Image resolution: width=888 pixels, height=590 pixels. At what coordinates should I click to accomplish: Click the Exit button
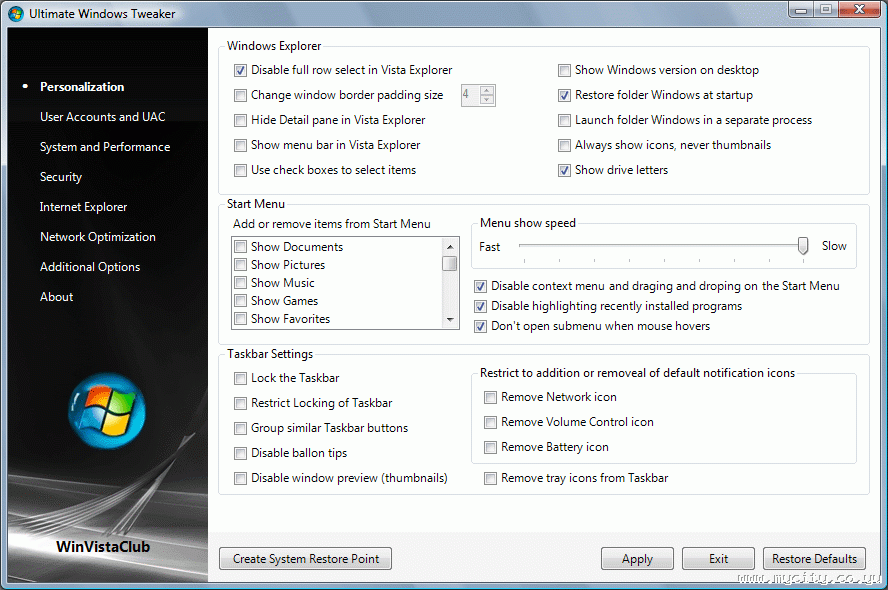(718, 559)
